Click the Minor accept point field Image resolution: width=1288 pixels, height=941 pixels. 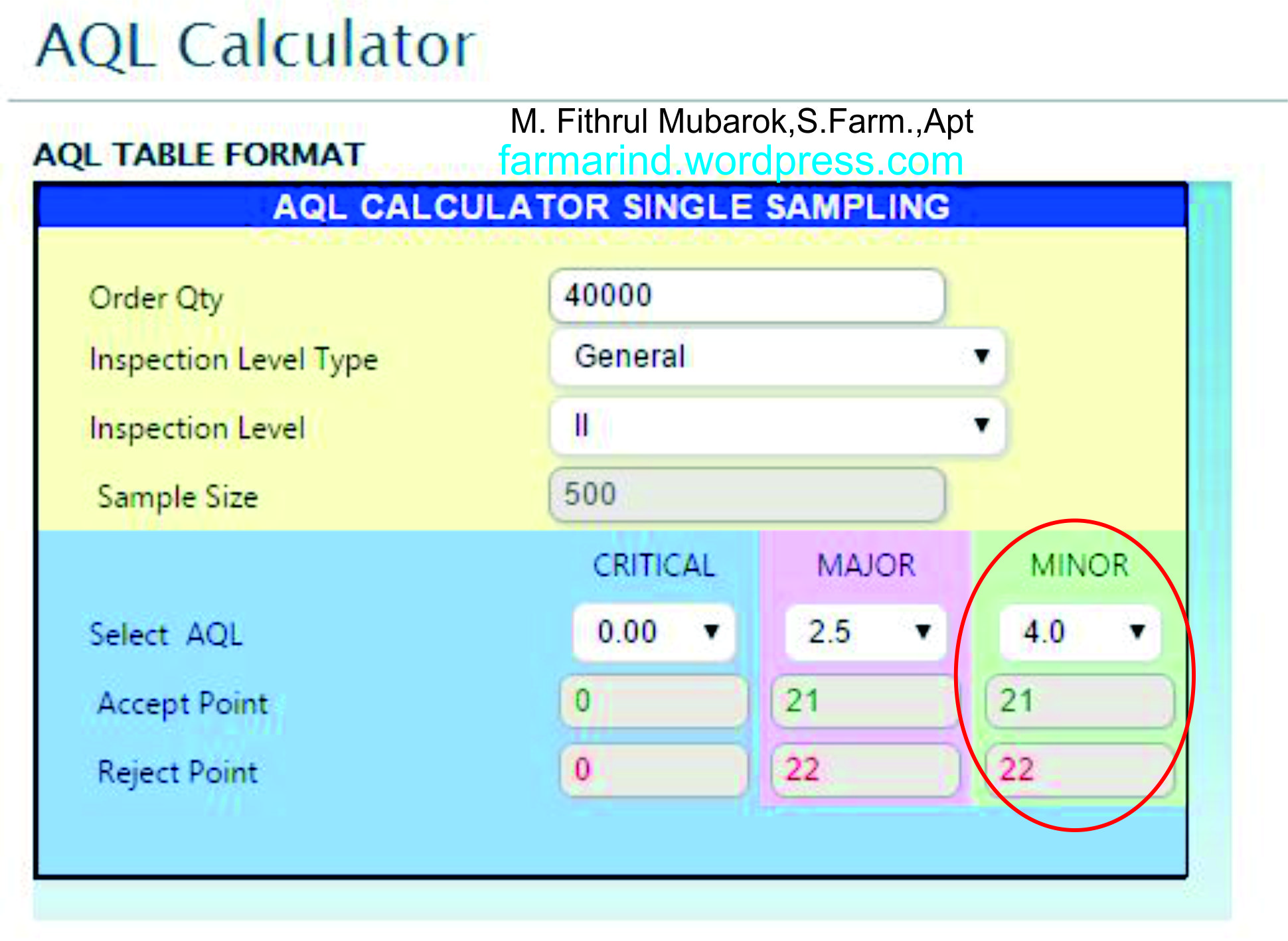pos(1080,701)
